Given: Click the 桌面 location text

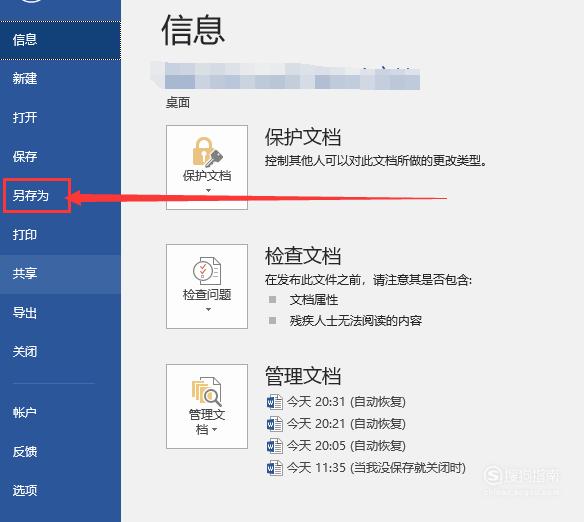Looking at the screenshot, I should [x=178, y=102].
